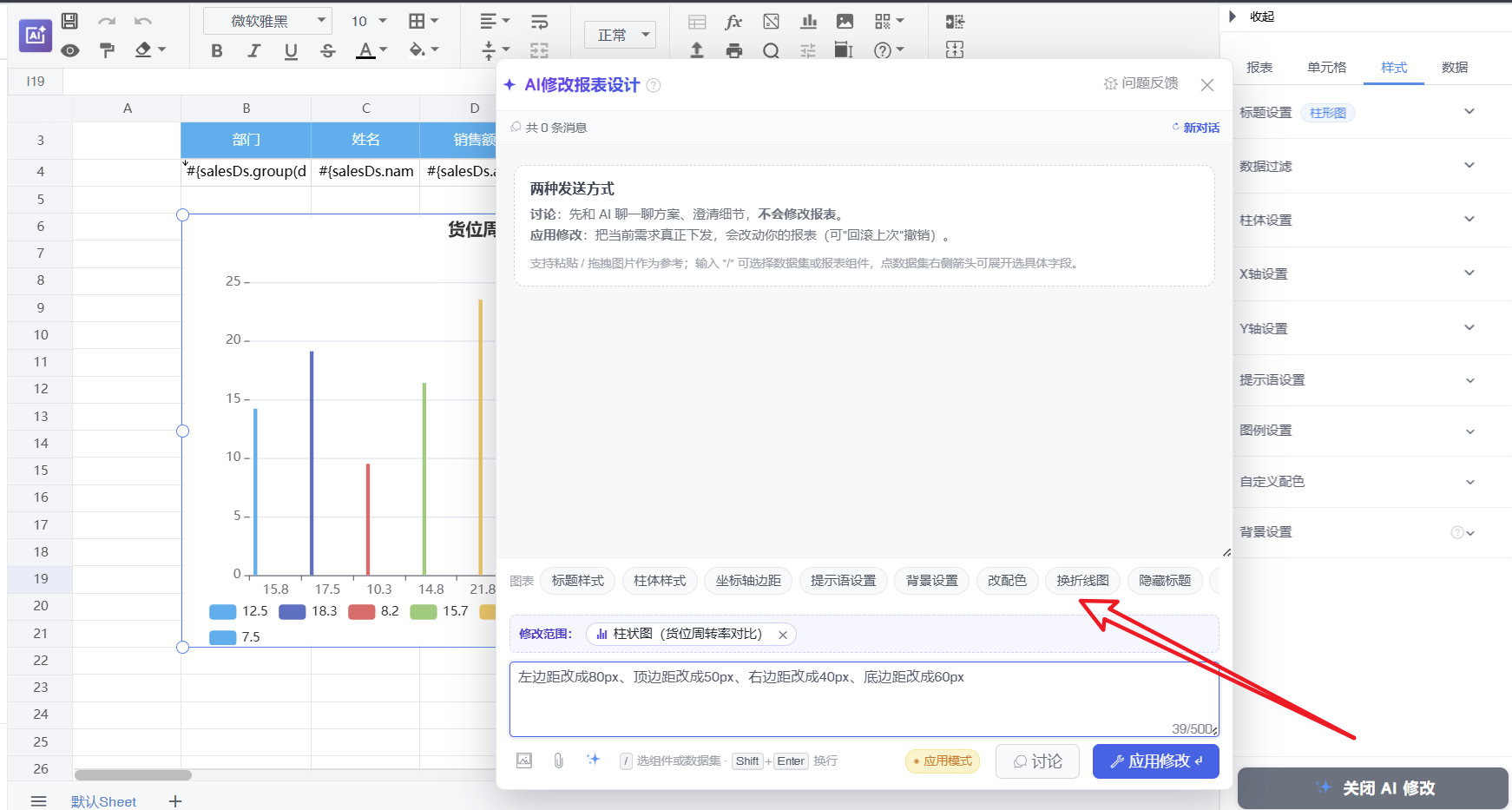
Task: Click the slash cell diagonal icon
Action: [x=771, y=22]
